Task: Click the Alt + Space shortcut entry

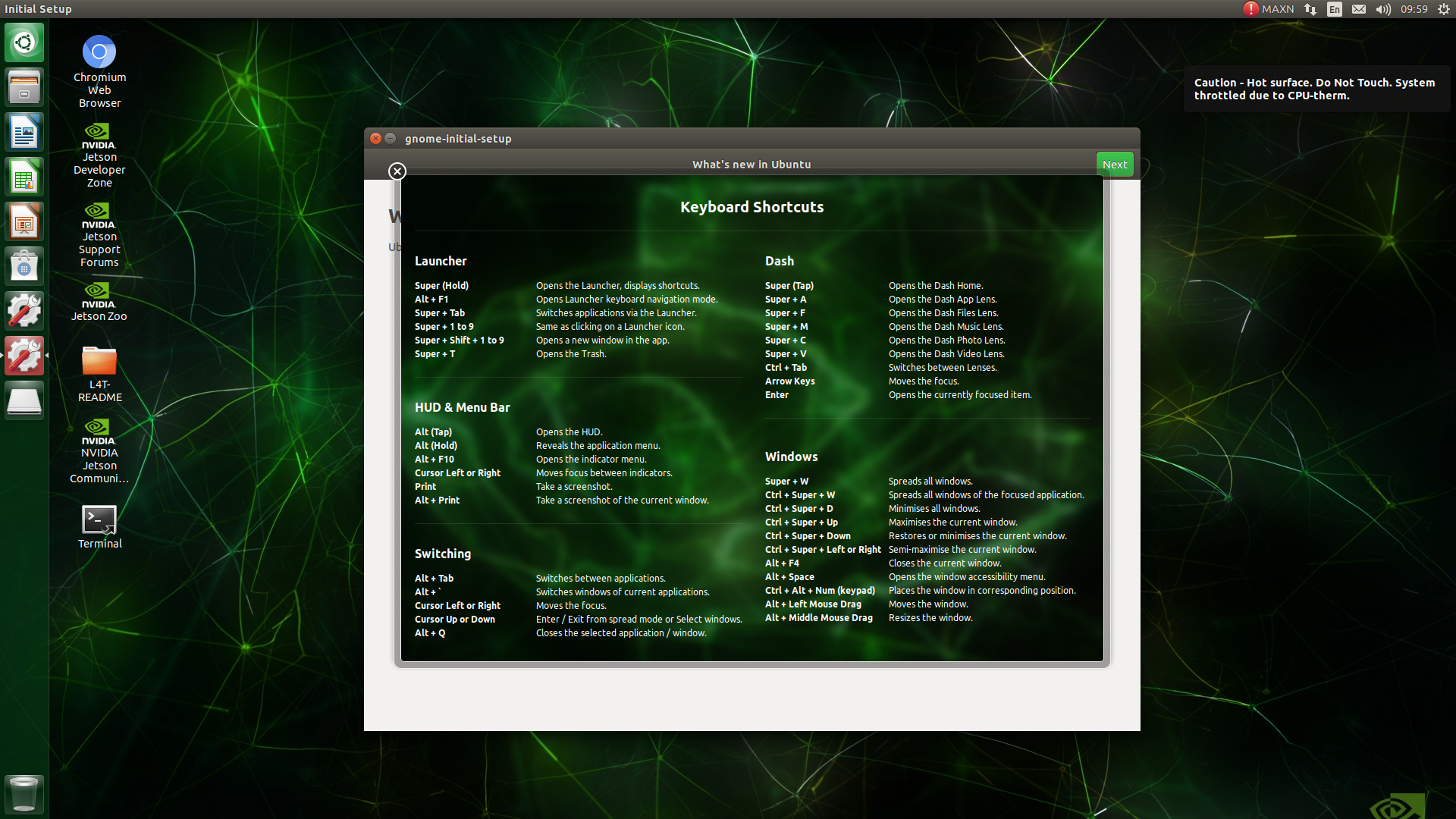Action: pyautogui.click(x=789, y=577)
